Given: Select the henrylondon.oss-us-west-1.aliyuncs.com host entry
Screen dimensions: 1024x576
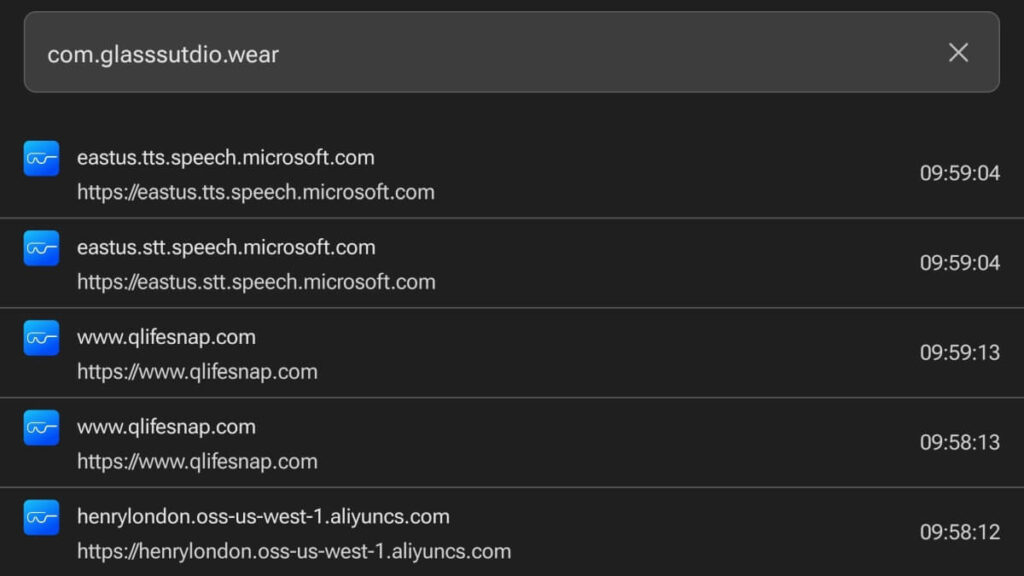Looking at the screenshot, I should (263, 517).
